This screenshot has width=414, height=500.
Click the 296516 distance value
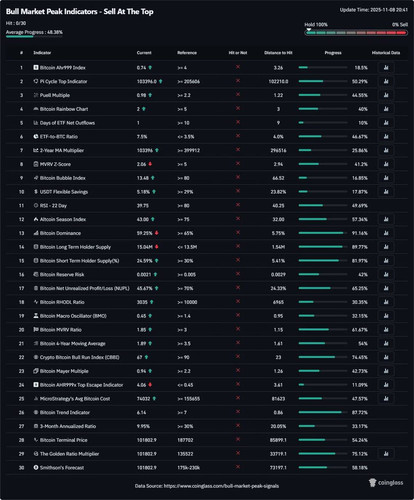[278, 150]
